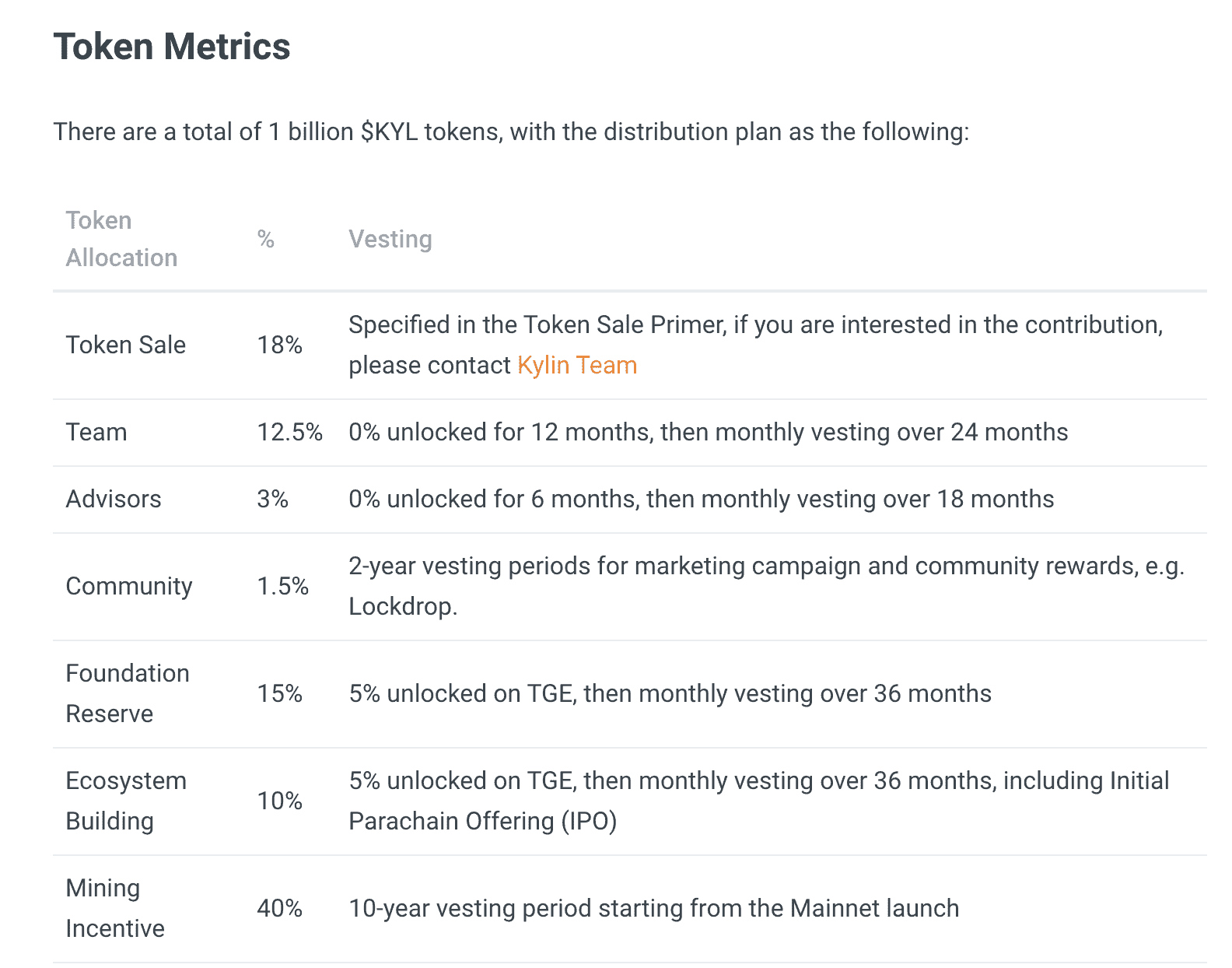1232x968 pixels.
Task: Select the Ecosystem Building row label
Action: coord(126,801)
